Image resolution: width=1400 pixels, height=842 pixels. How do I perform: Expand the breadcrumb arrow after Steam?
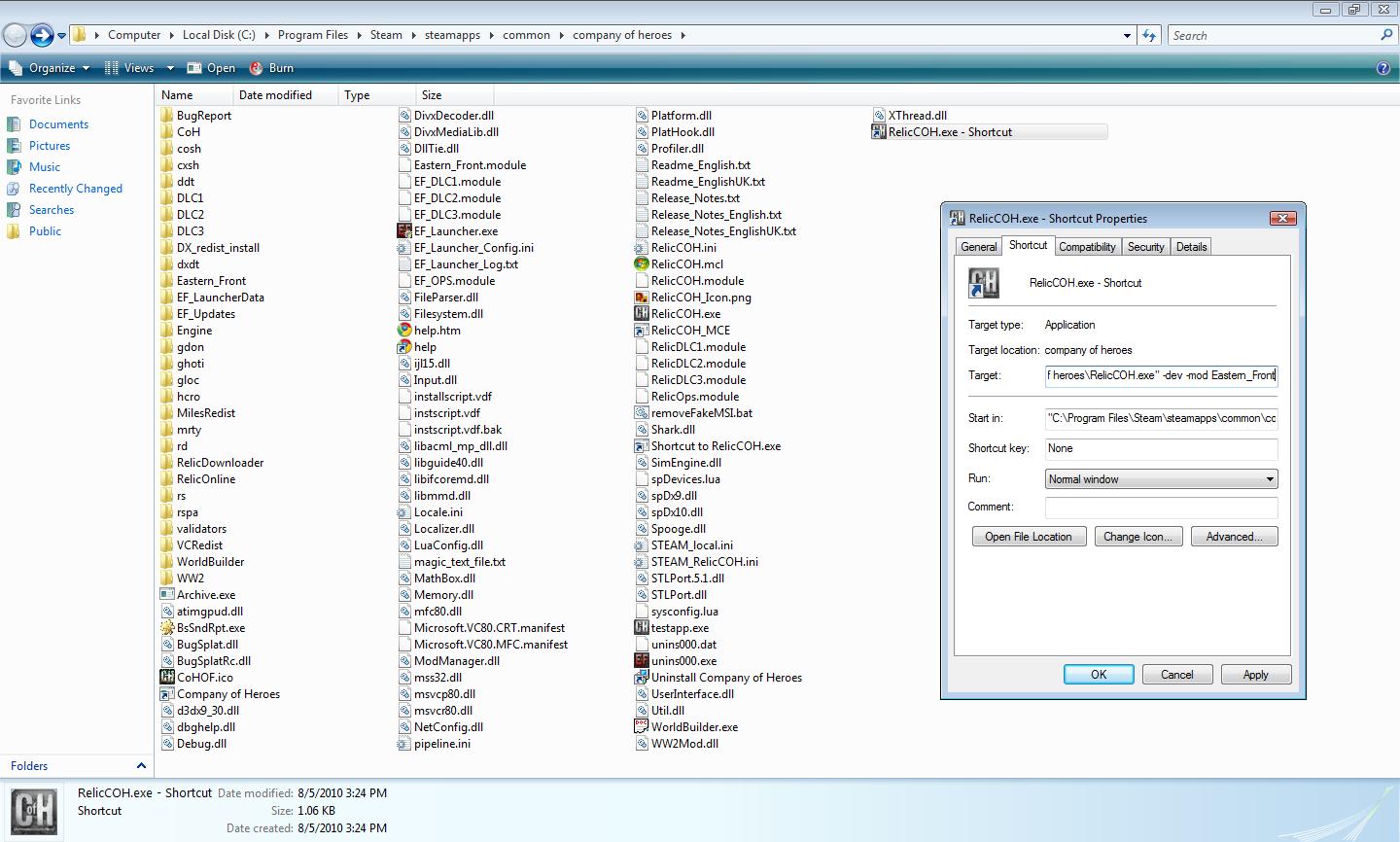click(413, 36)
